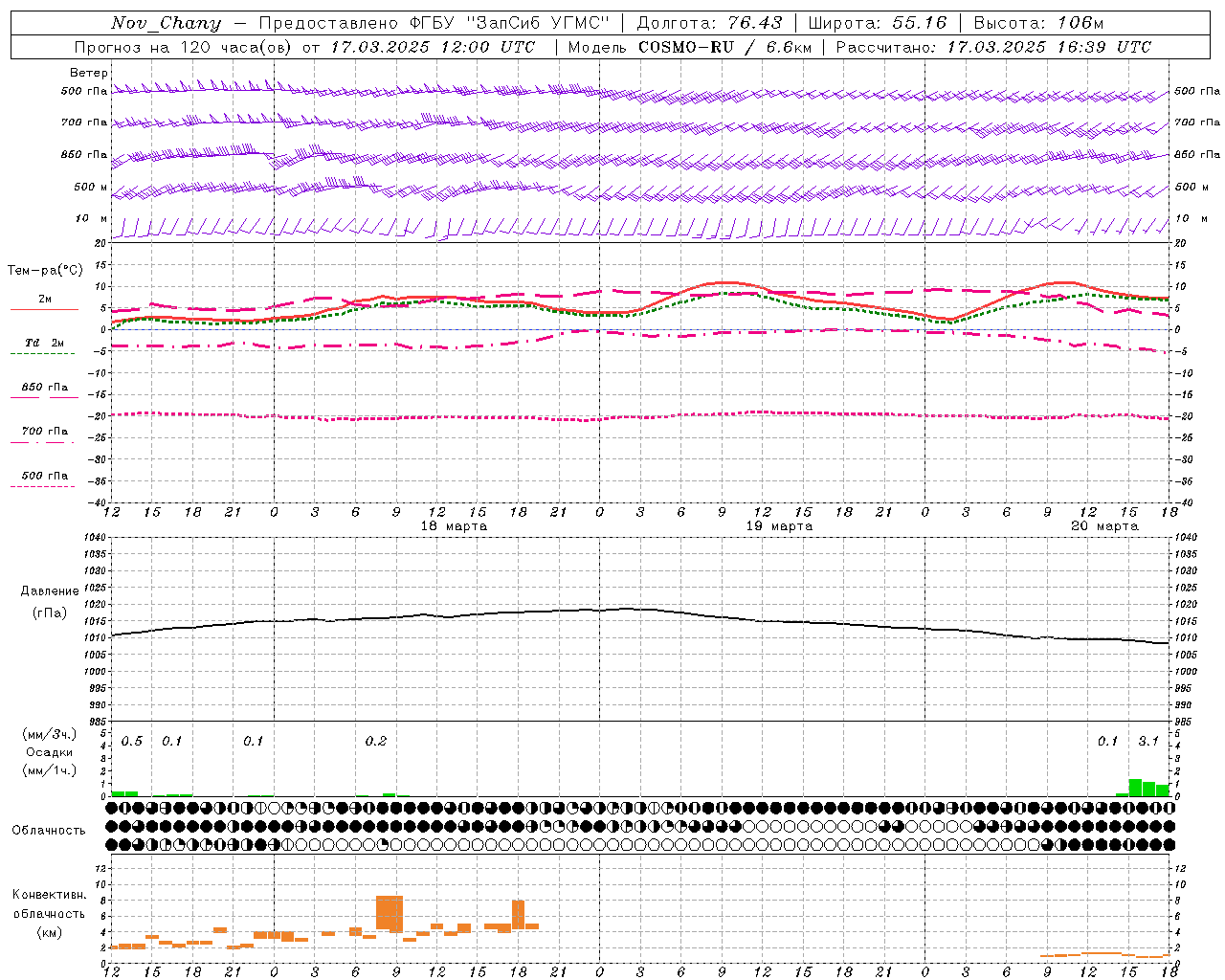Select the 'Прогноз на 120 часа(ов)' text
The height and width of the screenshot is (980, 1225).
[x=184, y=47]
